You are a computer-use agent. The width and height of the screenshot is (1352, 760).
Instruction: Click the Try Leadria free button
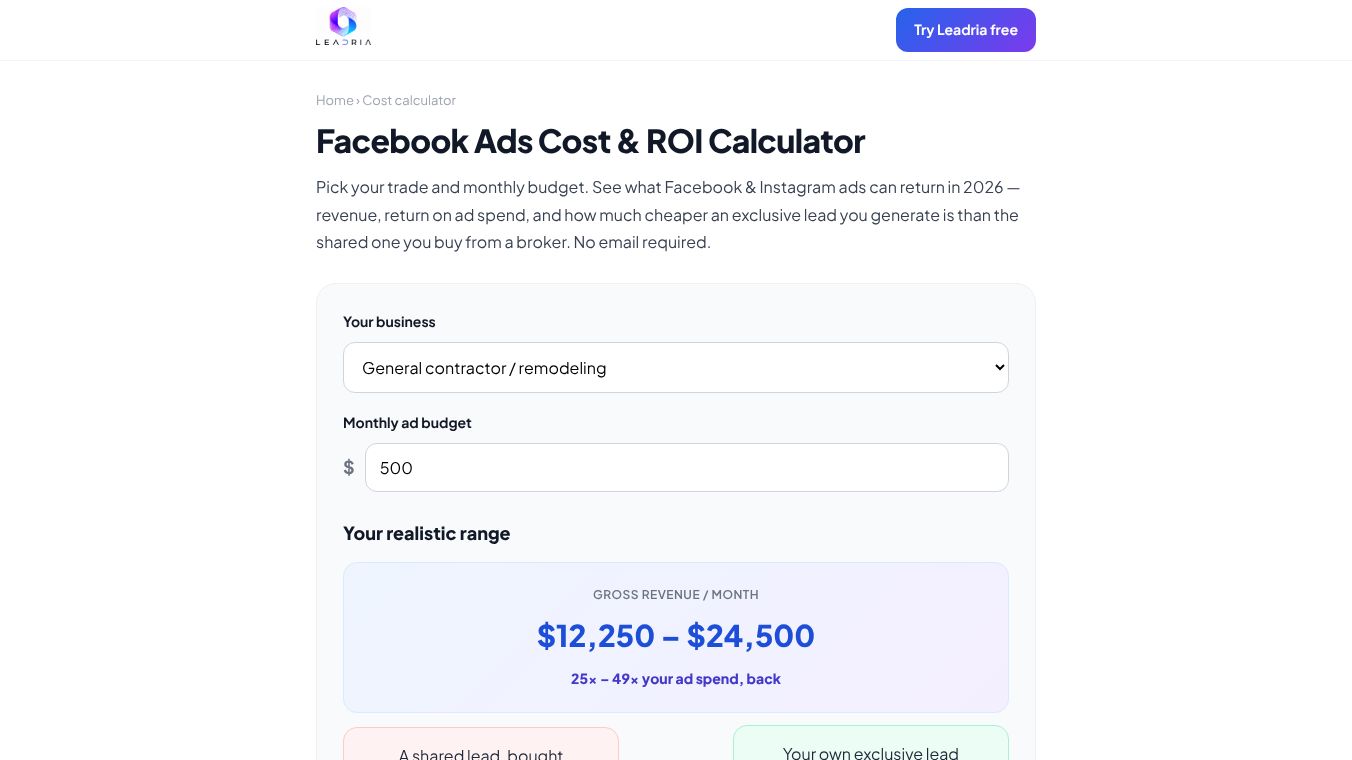click(965, 30)
